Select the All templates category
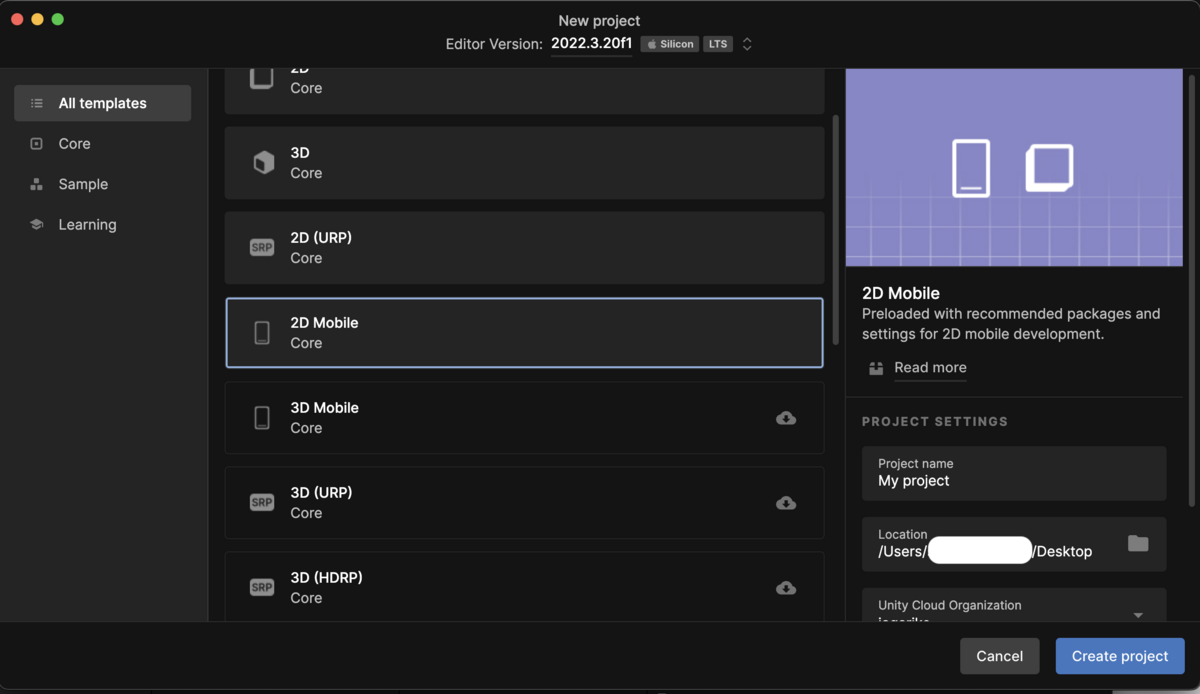 click(x=102, y=103)
